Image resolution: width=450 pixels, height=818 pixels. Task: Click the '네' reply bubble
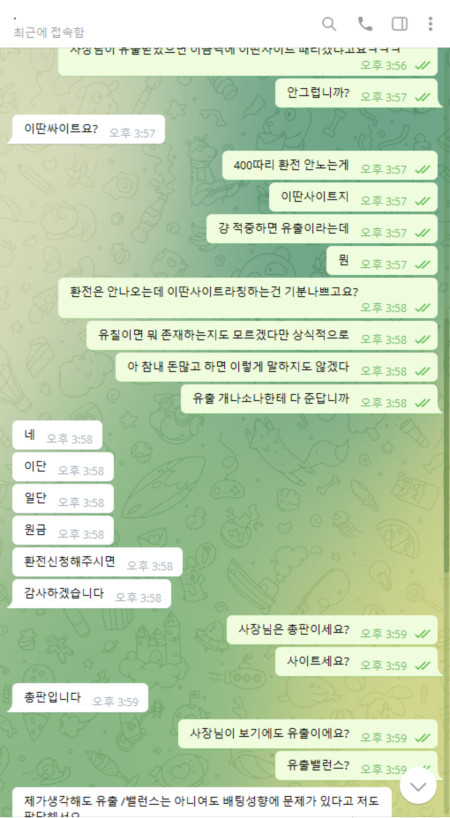point(55,435)
